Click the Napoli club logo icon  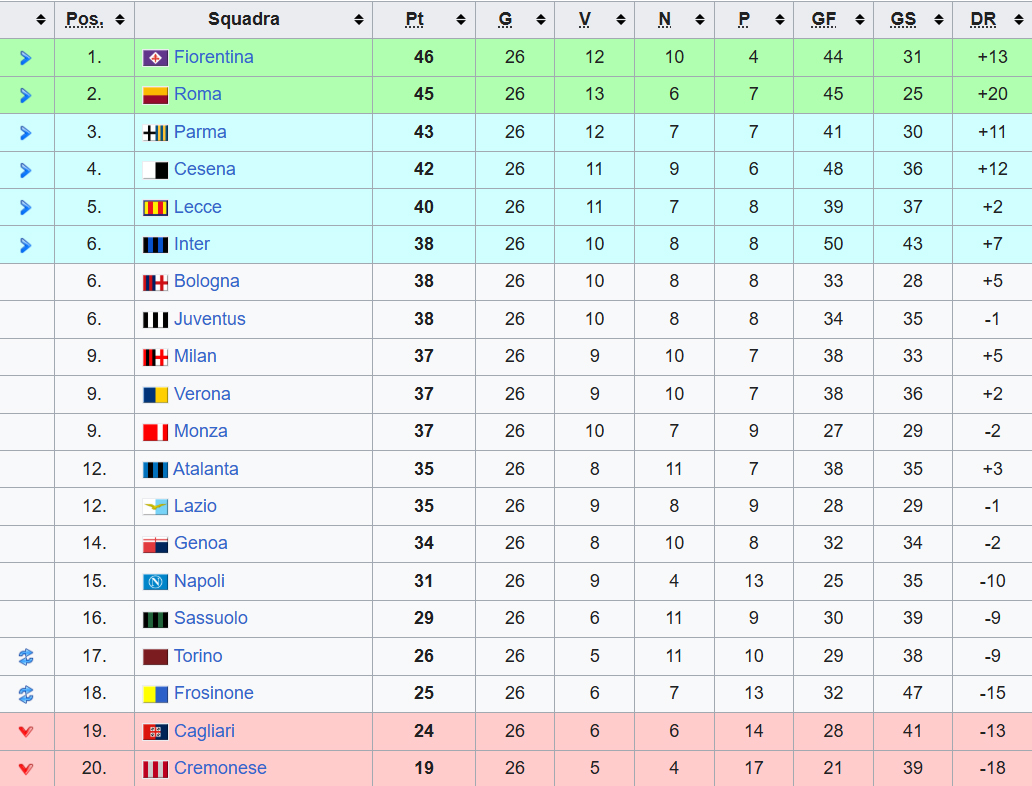click(x=155, y=582)
